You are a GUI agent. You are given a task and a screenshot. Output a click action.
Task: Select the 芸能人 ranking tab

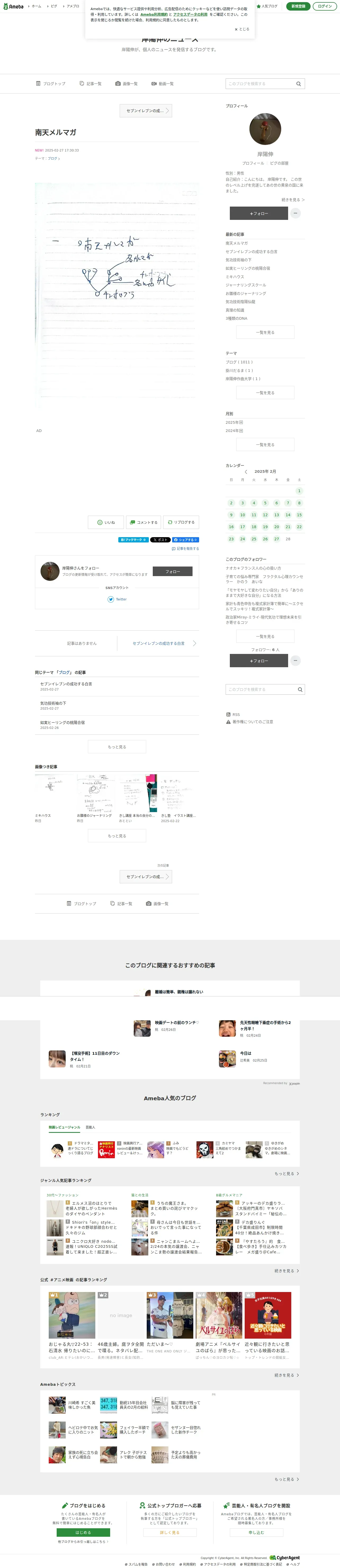tap(91, 1127)
